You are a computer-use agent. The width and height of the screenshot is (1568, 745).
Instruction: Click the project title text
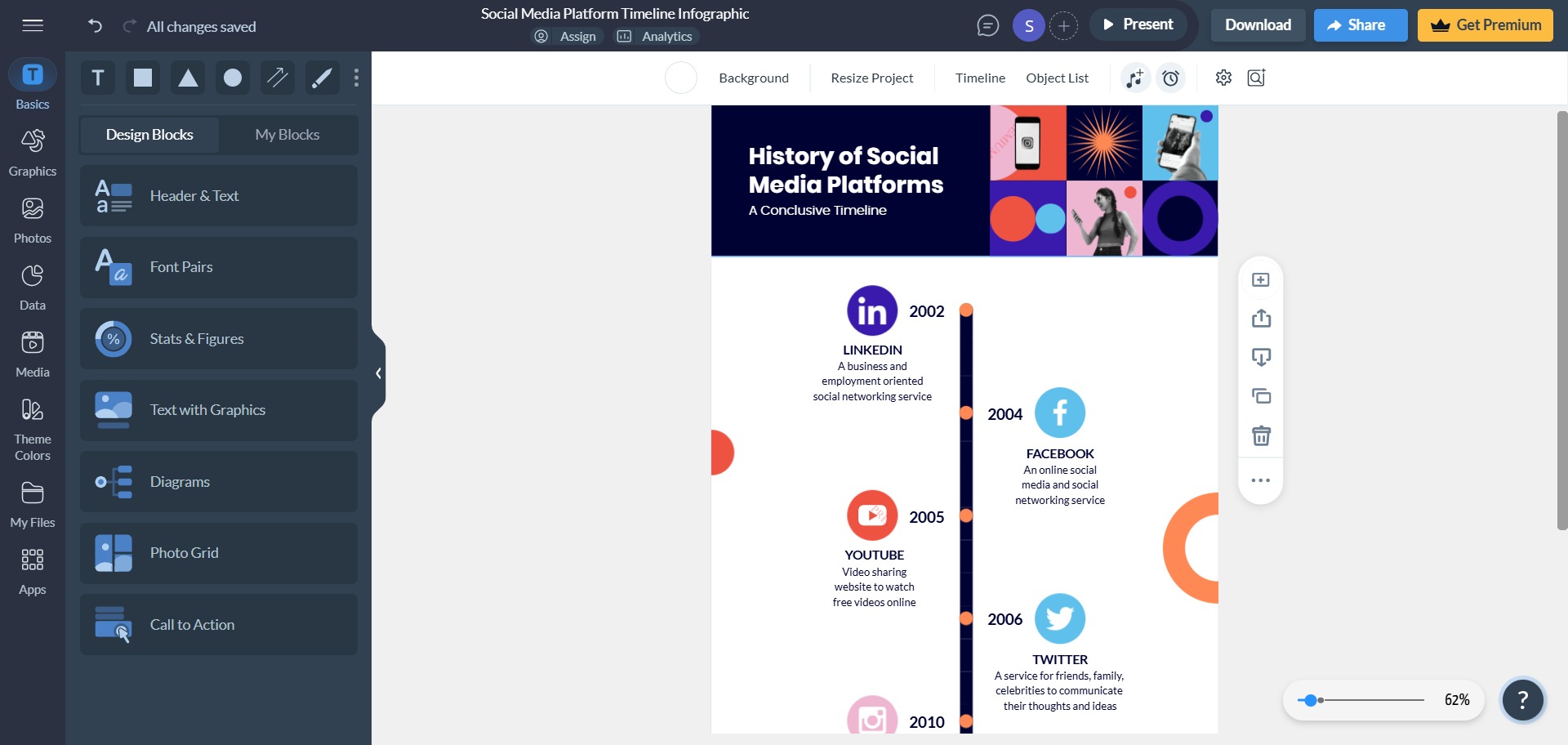615,13
